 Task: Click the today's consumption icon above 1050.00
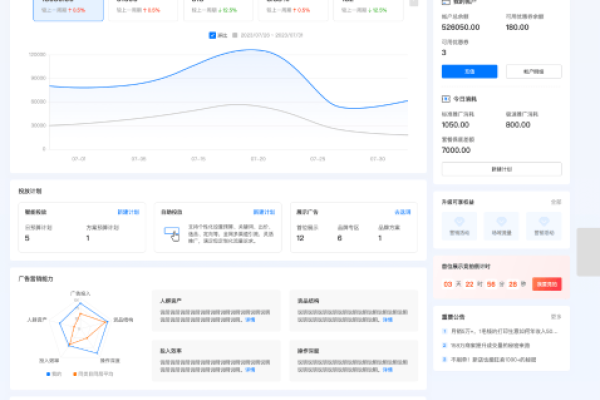coord(446,99)
